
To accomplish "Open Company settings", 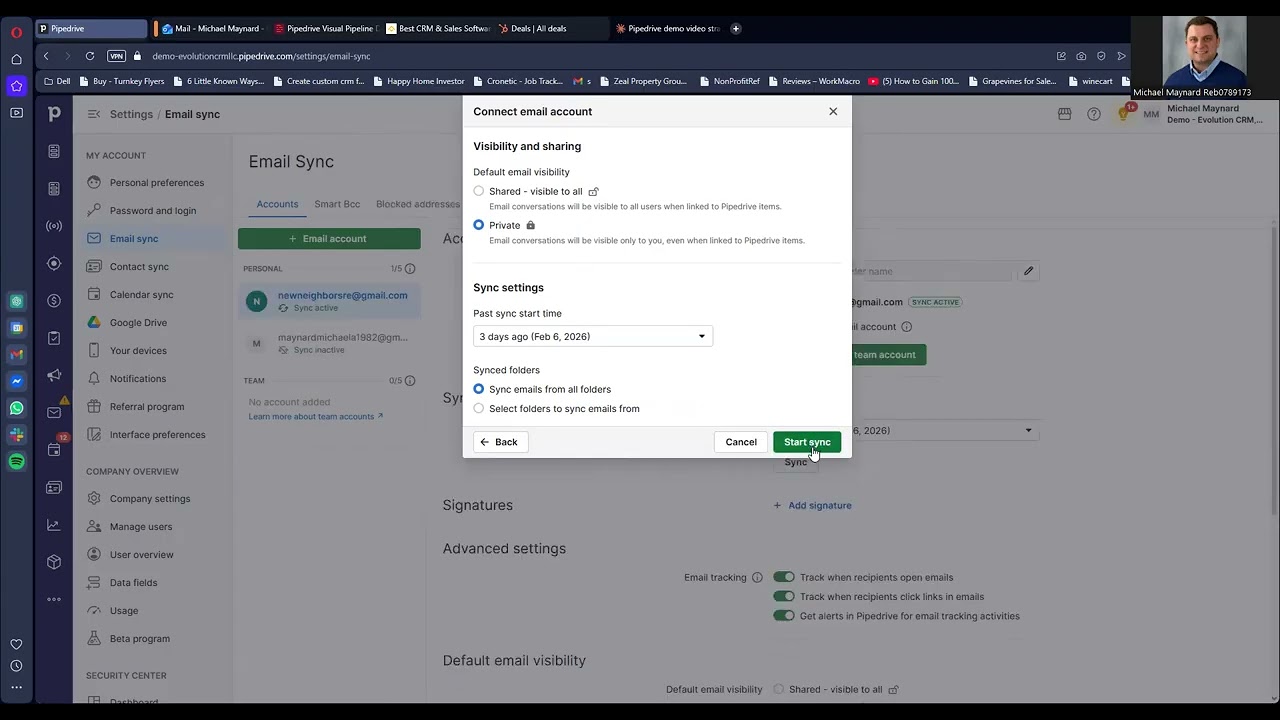I will point(150,499).
